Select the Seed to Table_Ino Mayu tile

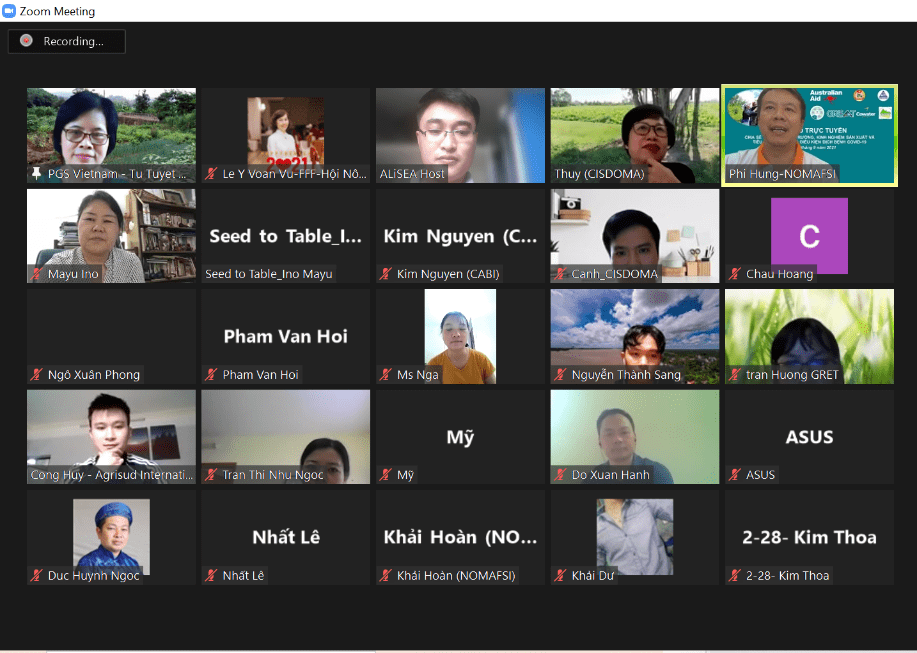285,237
